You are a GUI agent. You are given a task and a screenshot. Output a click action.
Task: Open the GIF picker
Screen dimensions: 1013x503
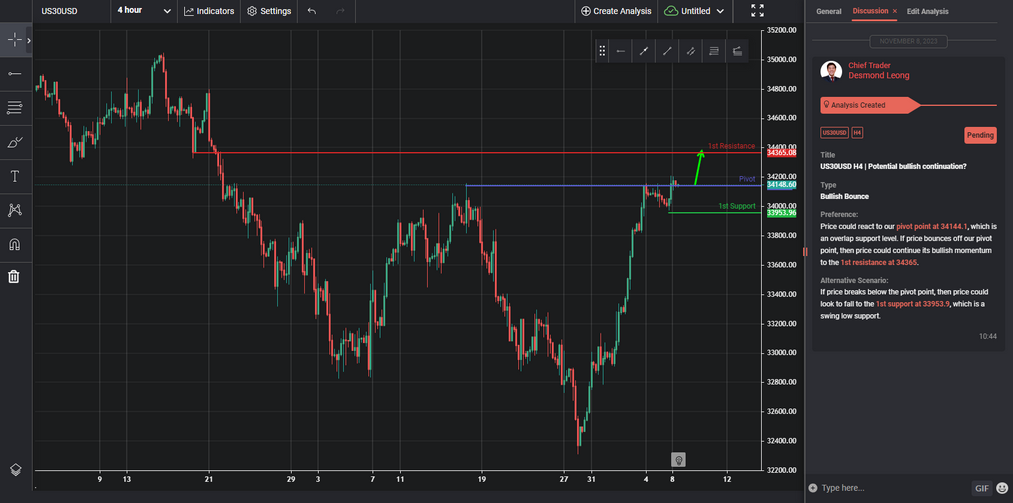tap(981, 488)
